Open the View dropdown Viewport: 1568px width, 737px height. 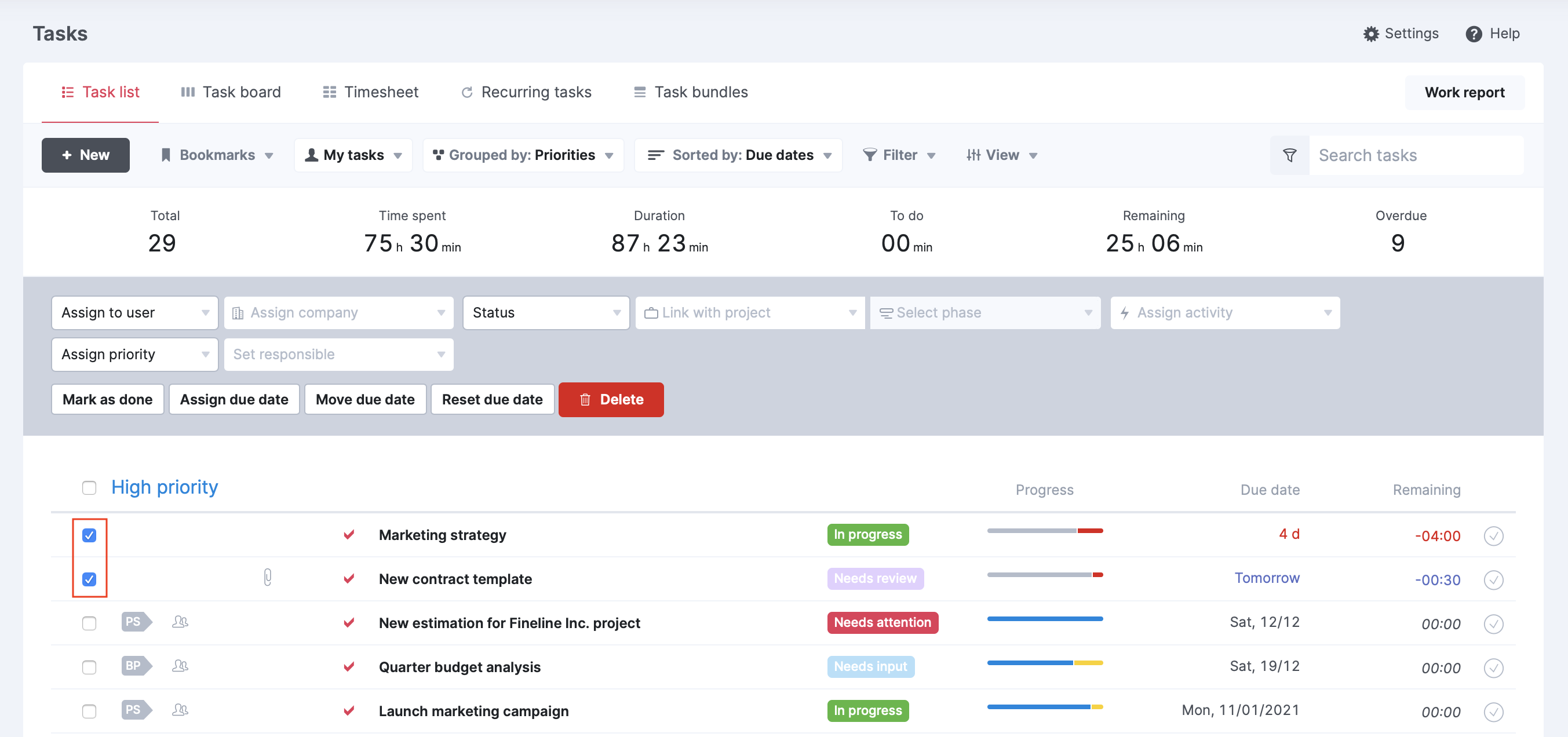click(1001, 155)
